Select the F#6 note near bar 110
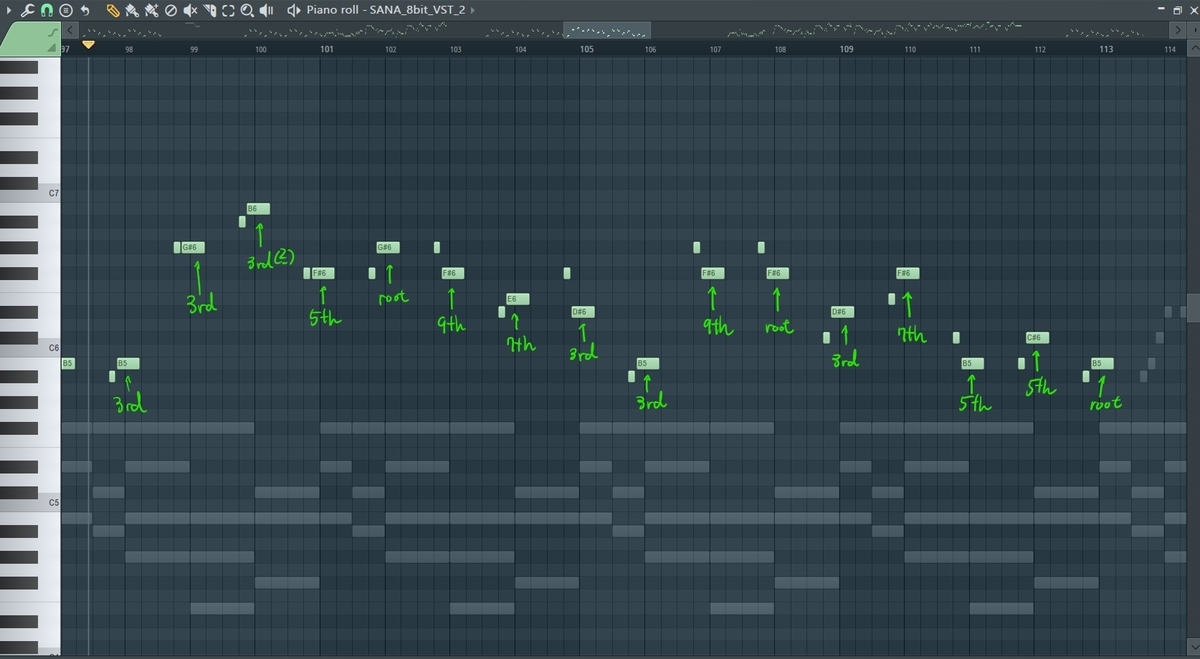The height and width of the screenshot is (659, 1200). pos(908,273)
